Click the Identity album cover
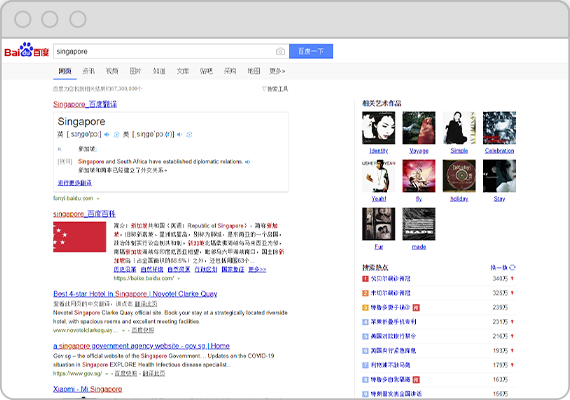The height and width of the screenshot is (400, 570). [378, 128]
